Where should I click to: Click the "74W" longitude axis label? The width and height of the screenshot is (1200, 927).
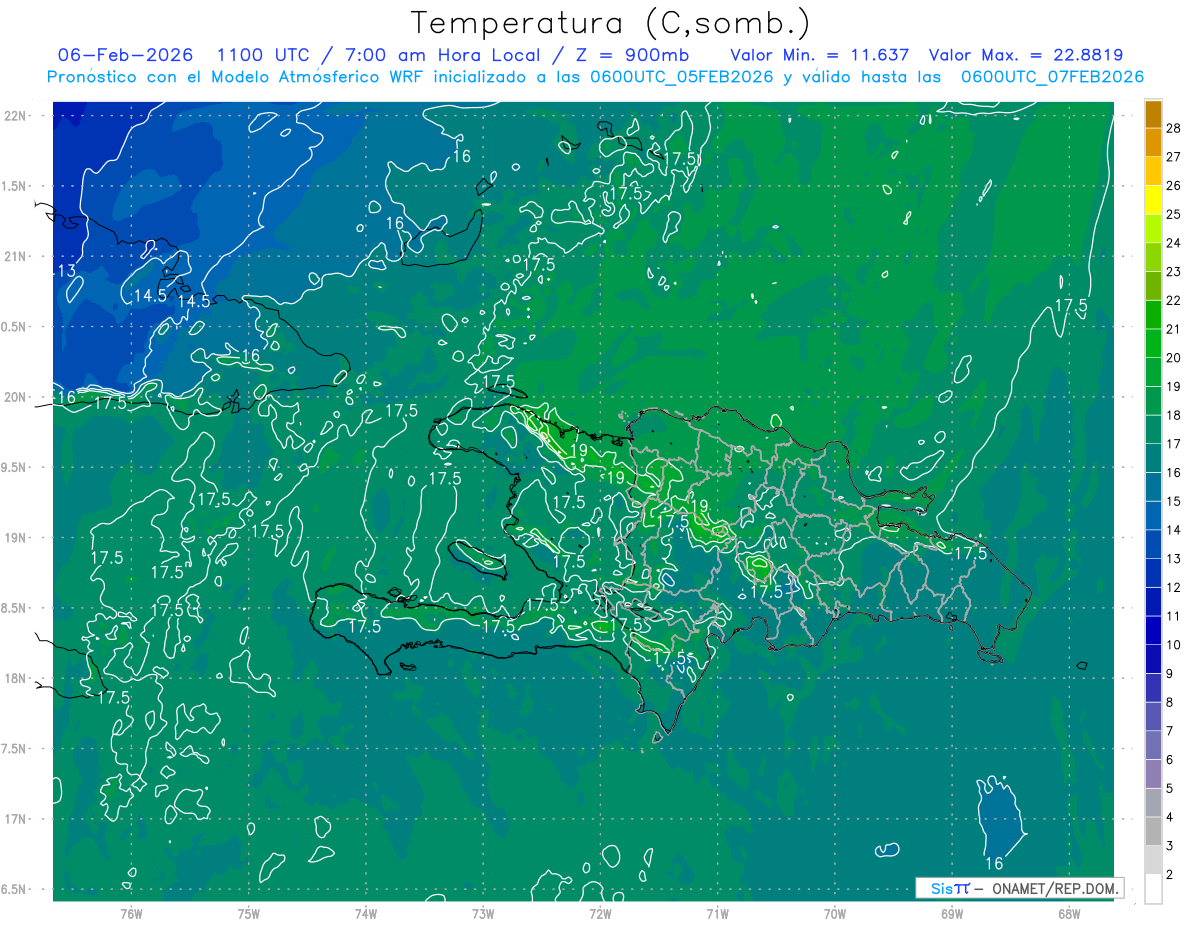tap(366, 914)
